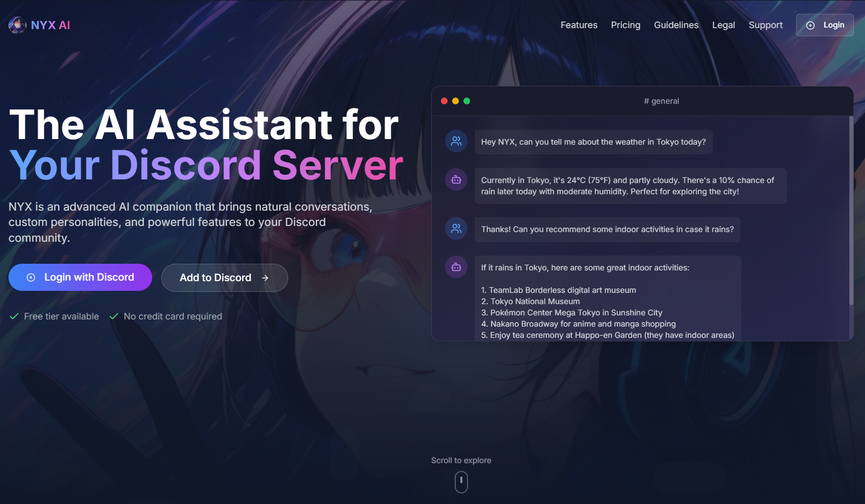
Task: Click 'Pokémon Center Mega Tokyo' list line
Action: tap(572, 313)
